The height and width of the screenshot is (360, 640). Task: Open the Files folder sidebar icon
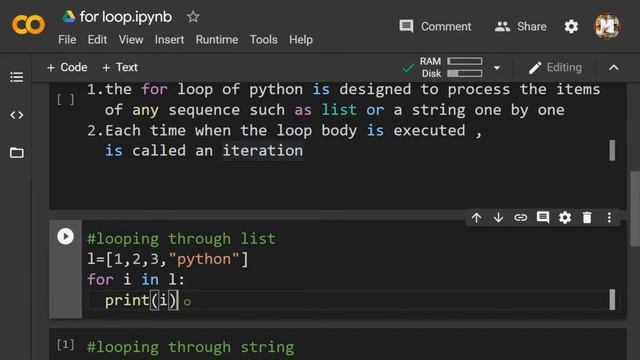pyautogui.click(x=16, y=153)
